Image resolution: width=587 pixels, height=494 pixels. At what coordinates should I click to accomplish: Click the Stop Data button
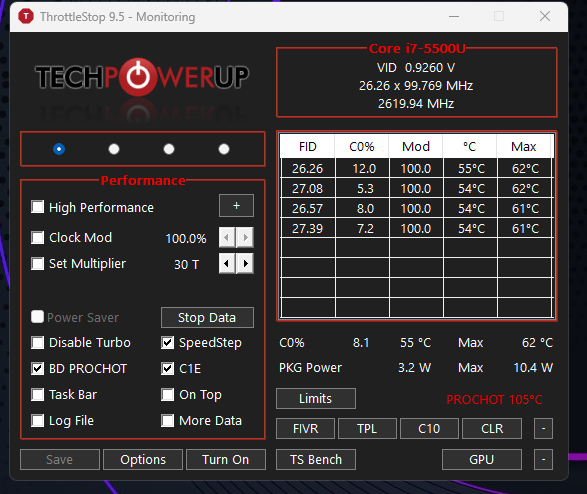[x=207, y=318]
